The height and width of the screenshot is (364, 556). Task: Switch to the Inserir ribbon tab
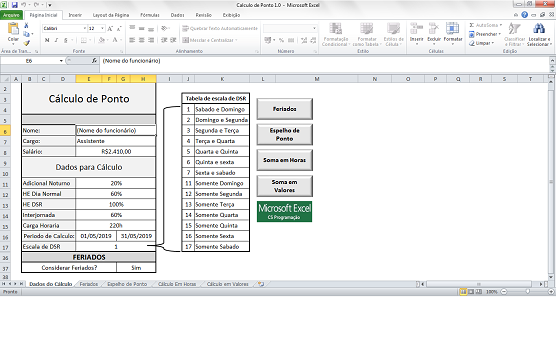point(75,15)
